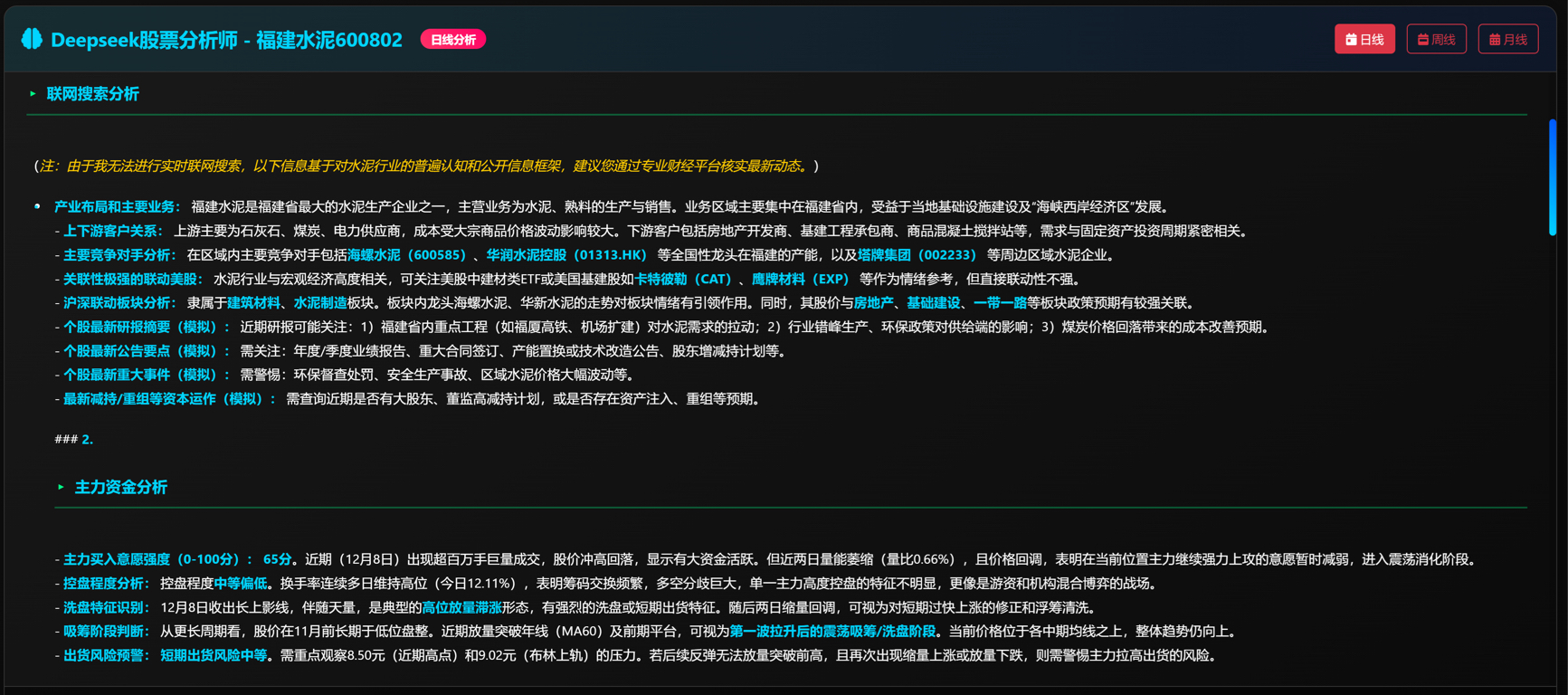Click the yellow italic disclaimer note

click(x=425, y=167)
